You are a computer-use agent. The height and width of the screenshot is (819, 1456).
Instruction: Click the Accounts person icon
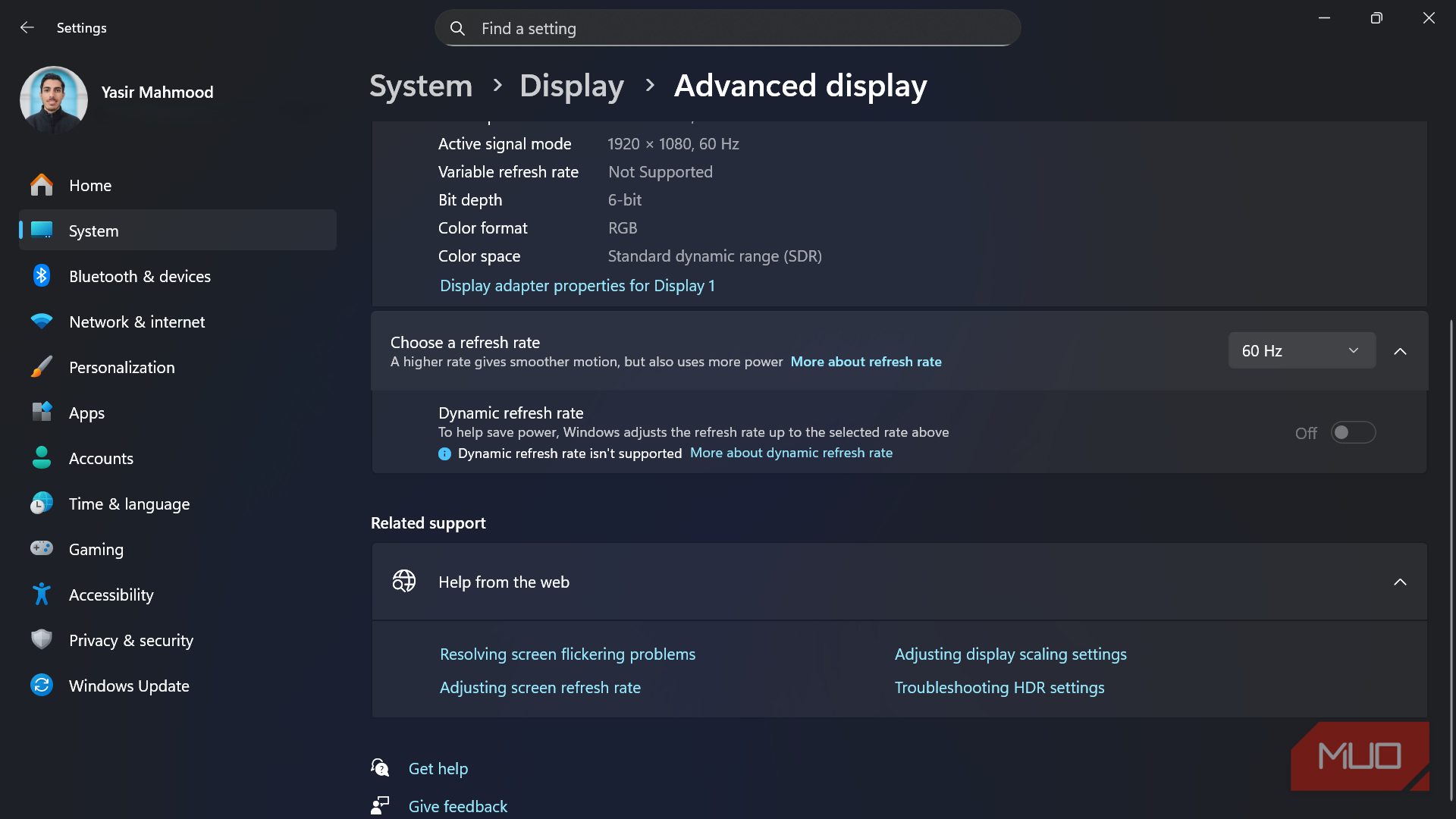click(42, 458)
